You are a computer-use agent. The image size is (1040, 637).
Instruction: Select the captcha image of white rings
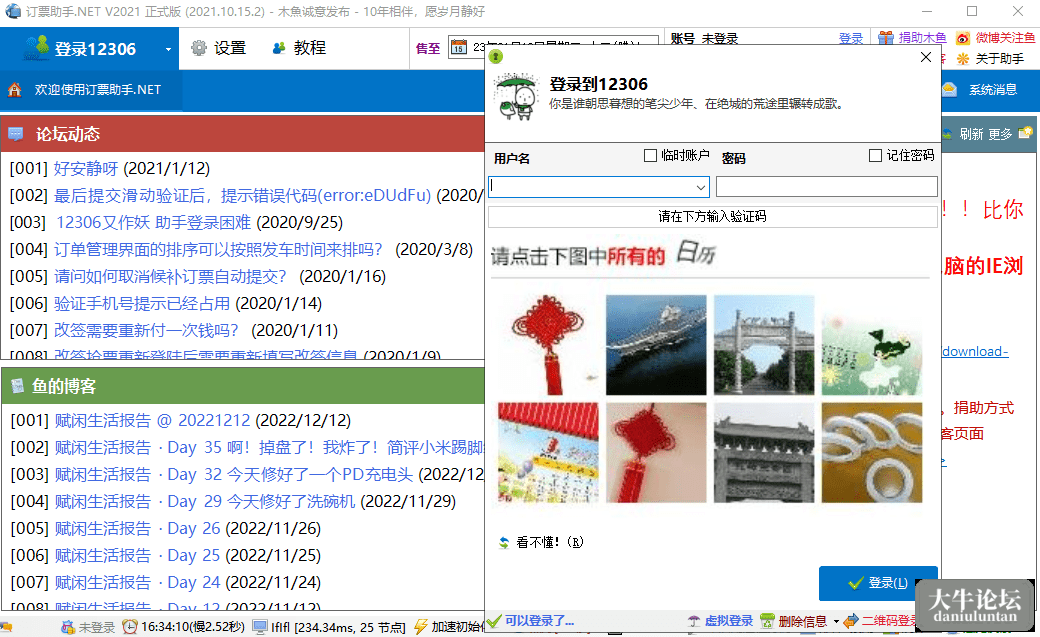872,453
